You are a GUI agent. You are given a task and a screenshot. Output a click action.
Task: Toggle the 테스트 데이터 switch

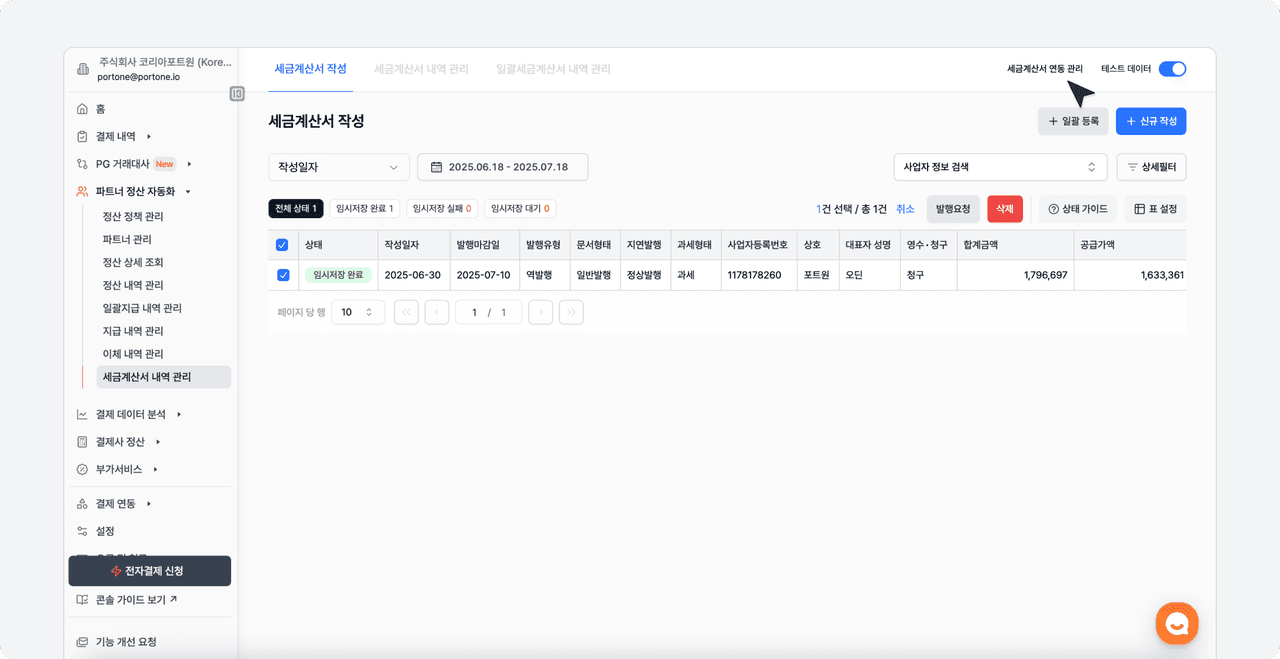point(1172,69)
